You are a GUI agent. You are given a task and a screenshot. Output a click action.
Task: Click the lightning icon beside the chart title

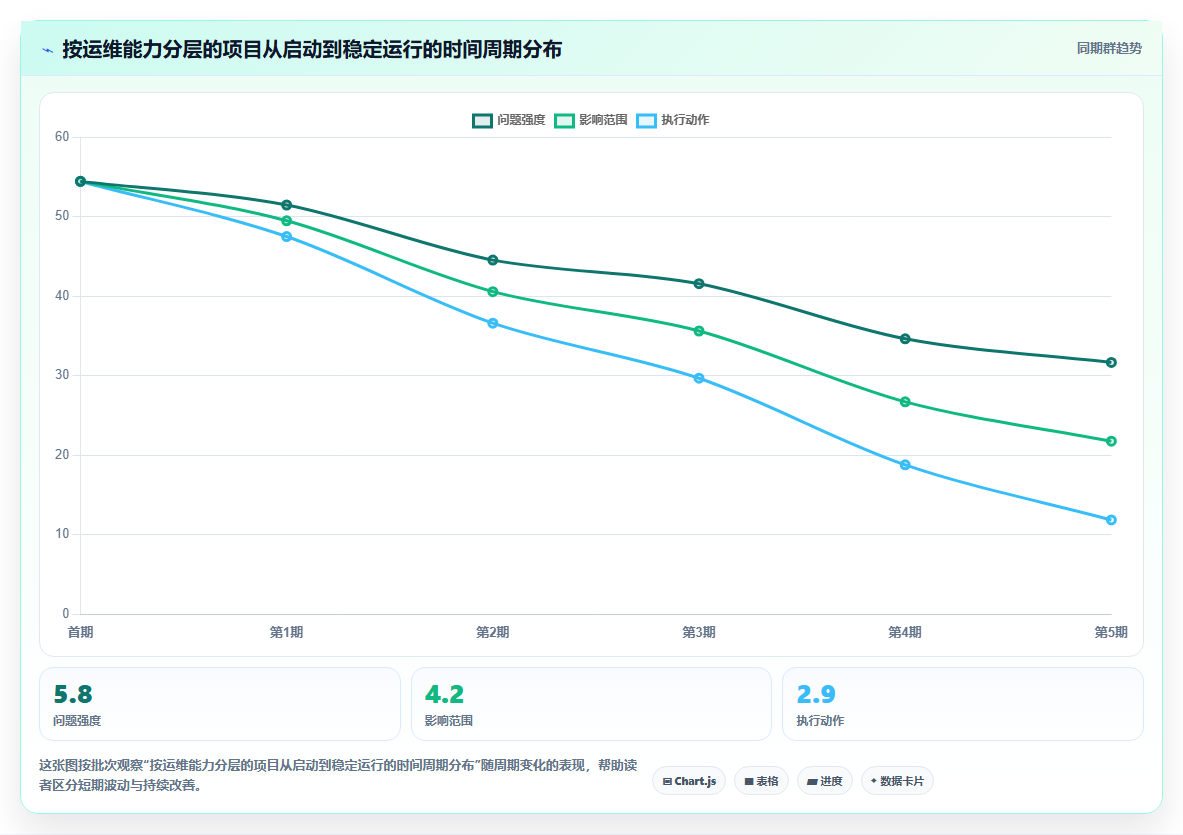[48, 51]
